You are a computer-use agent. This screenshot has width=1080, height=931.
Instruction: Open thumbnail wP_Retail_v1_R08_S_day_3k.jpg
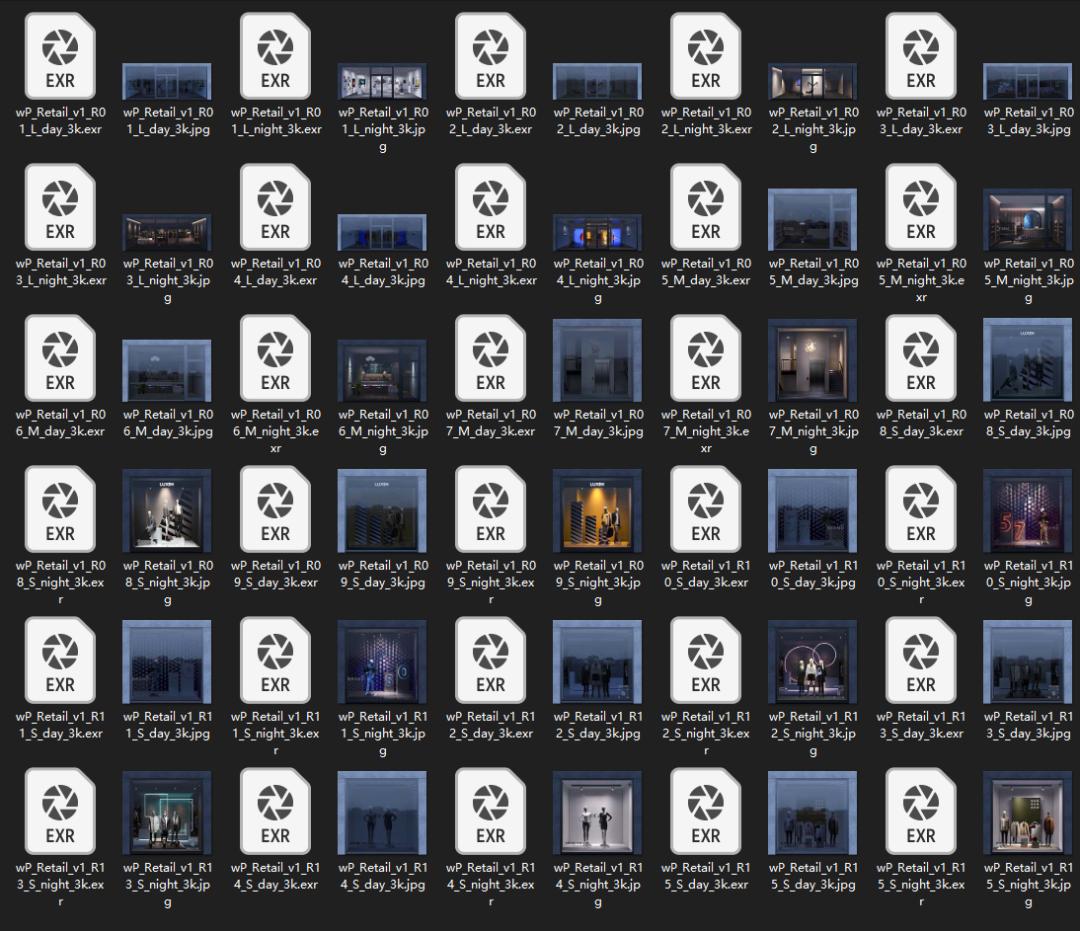(1028, 360)
